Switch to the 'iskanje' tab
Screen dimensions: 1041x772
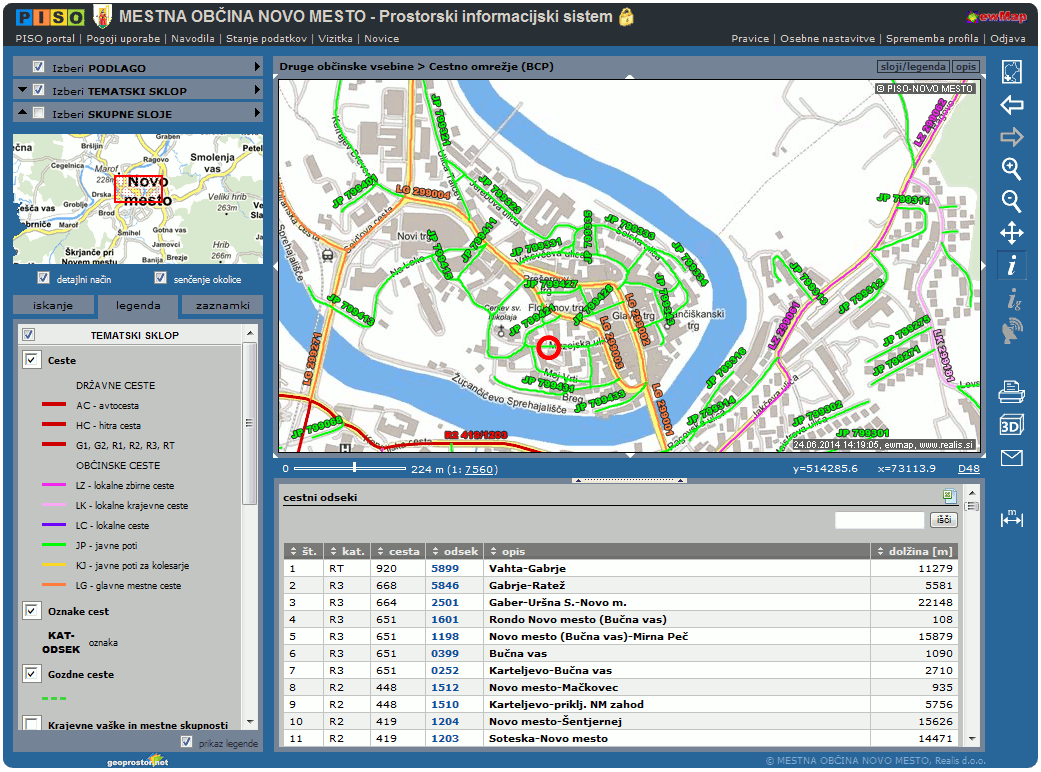coord(52,306)
